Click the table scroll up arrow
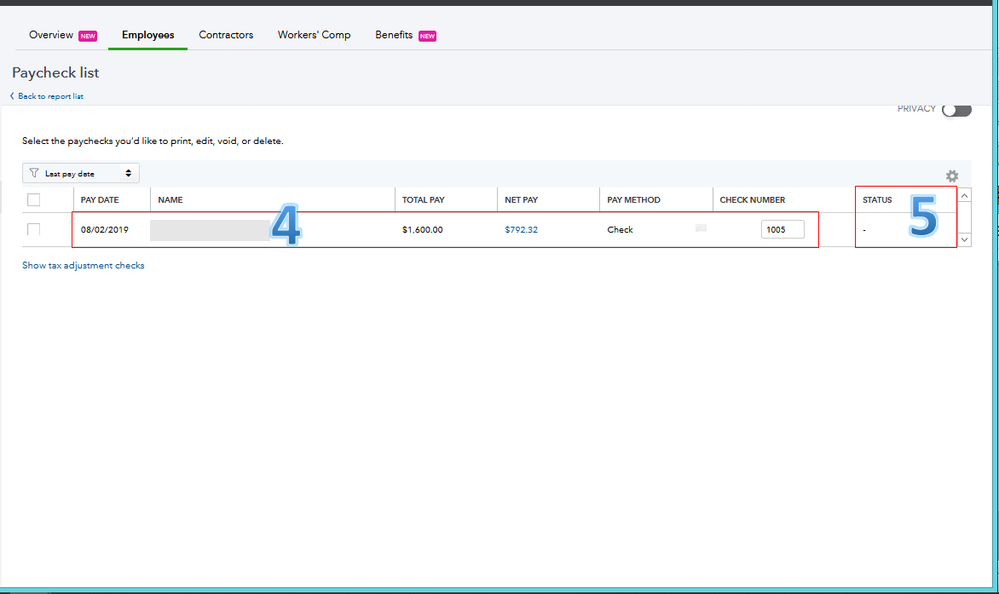 click(x=965, y=196)
